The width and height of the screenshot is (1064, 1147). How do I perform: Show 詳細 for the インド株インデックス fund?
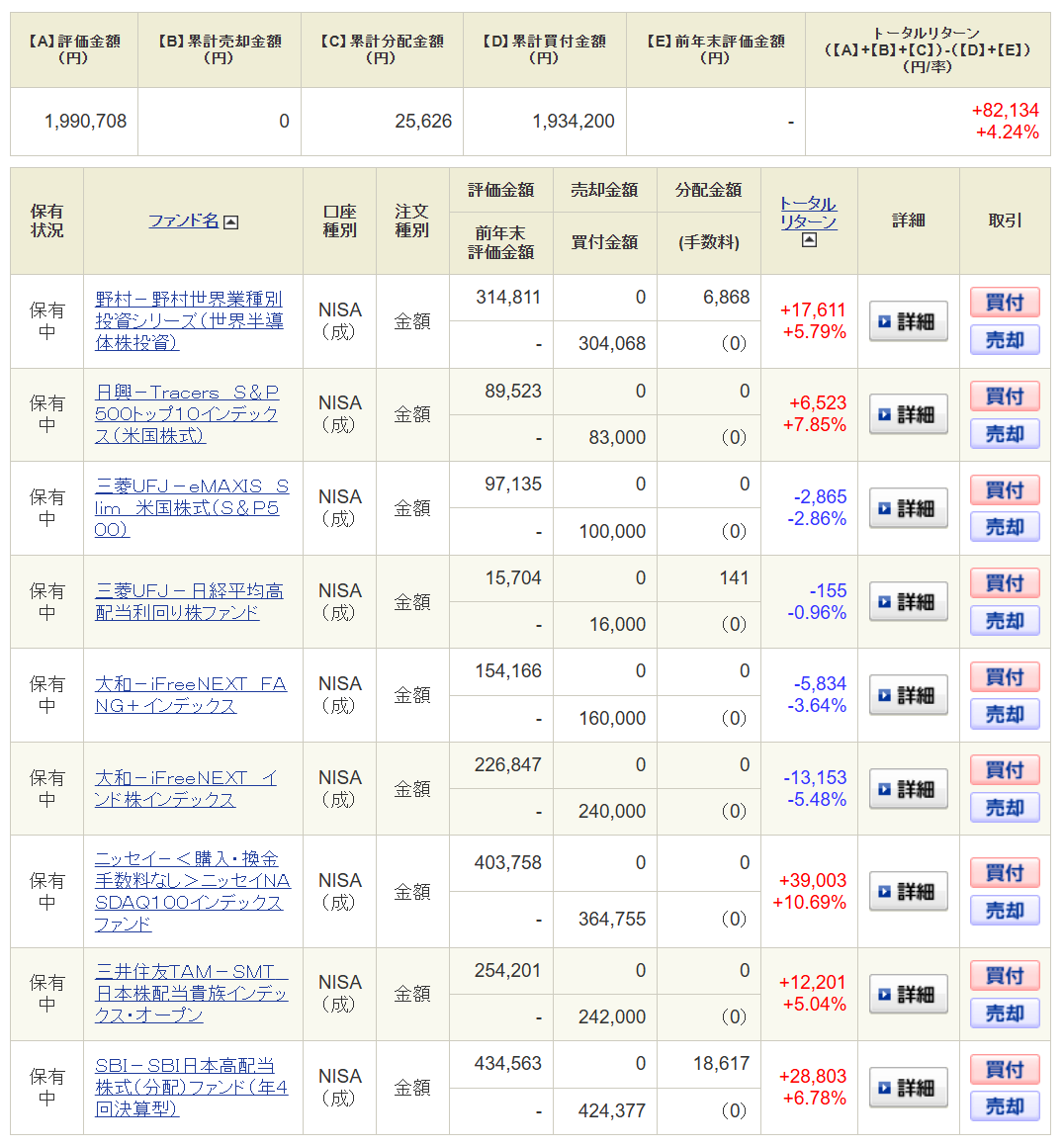pyautogui.click(x=908, y=789)
